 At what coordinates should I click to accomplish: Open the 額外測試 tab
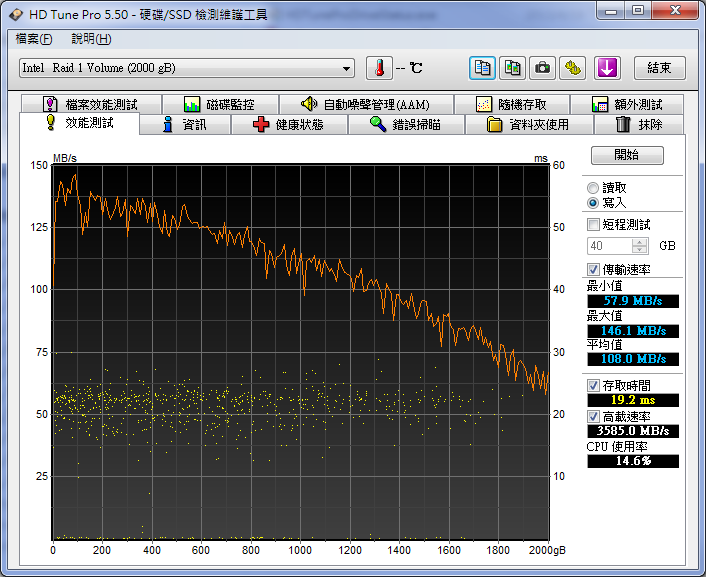coord(627,104)
